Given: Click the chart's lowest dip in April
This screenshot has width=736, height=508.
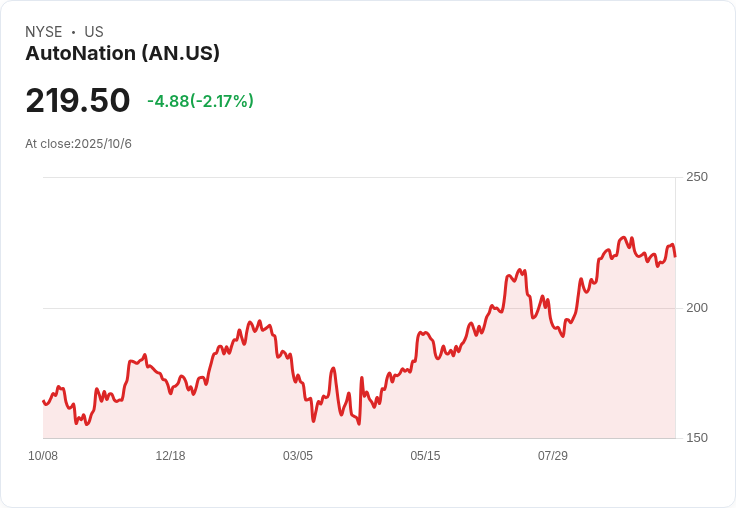Looking at the screenshot, I should click(359, 424).
